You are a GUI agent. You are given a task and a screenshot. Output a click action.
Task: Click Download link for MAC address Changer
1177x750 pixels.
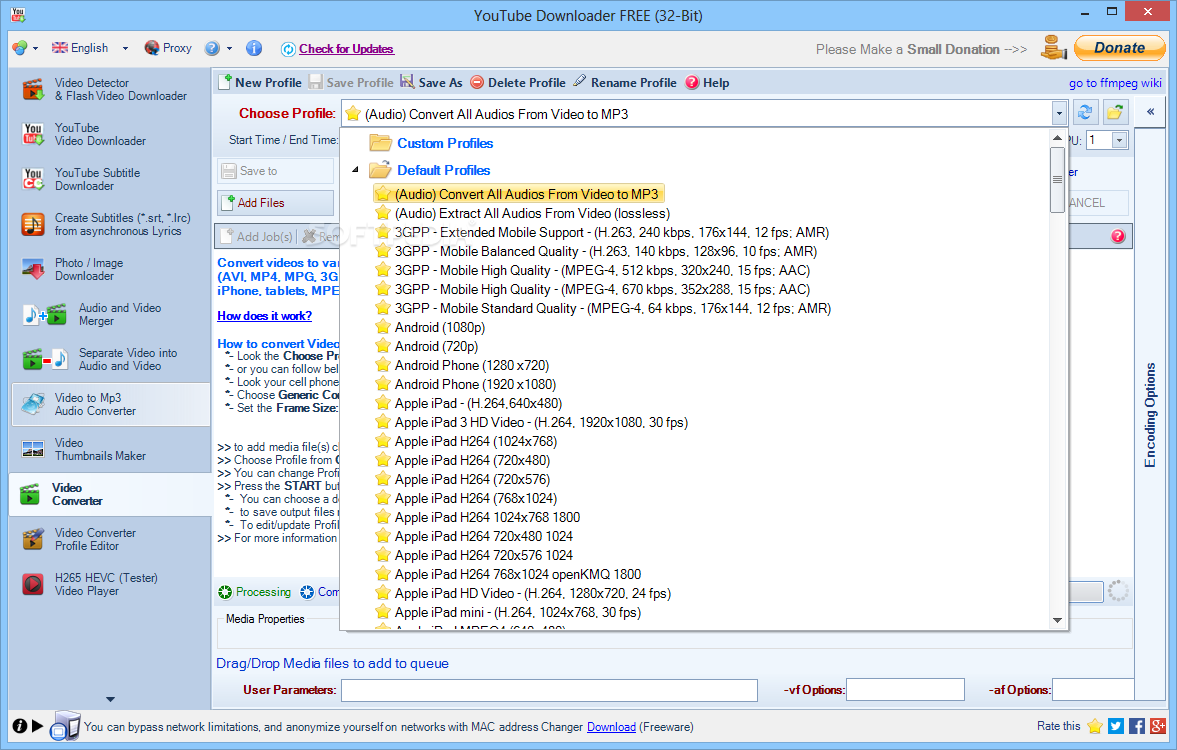point(611,727)
